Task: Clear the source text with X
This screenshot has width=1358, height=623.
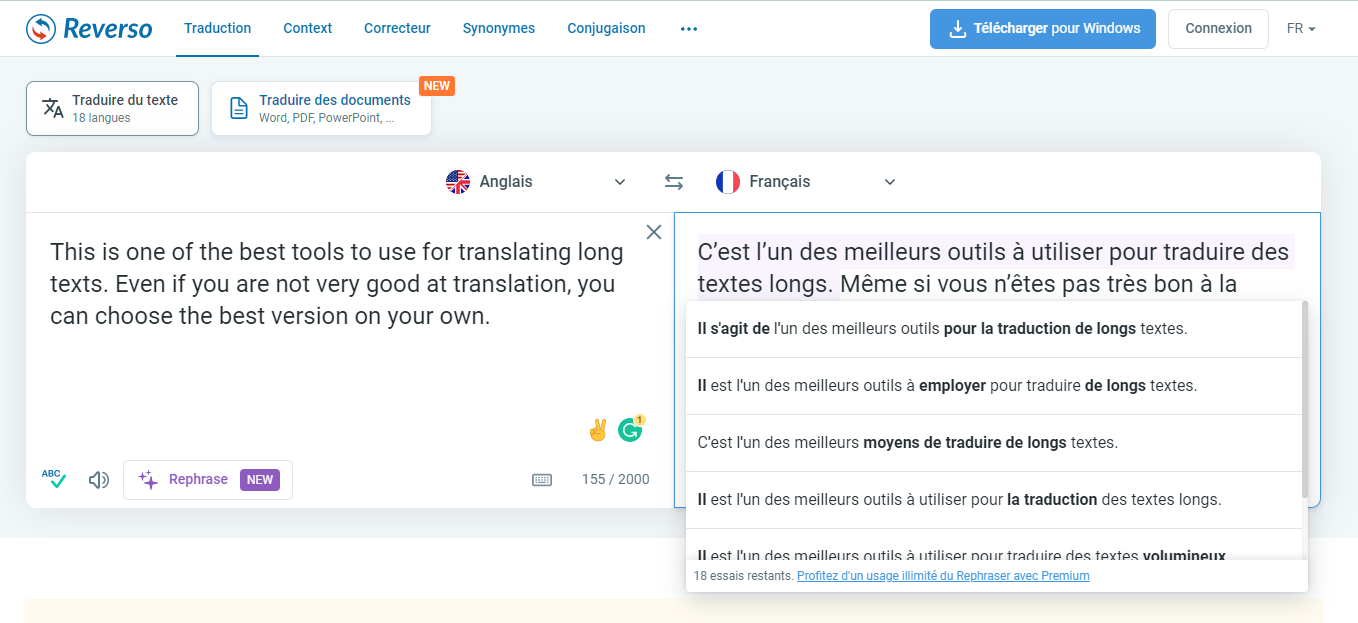Action: [x=654, y=232]
